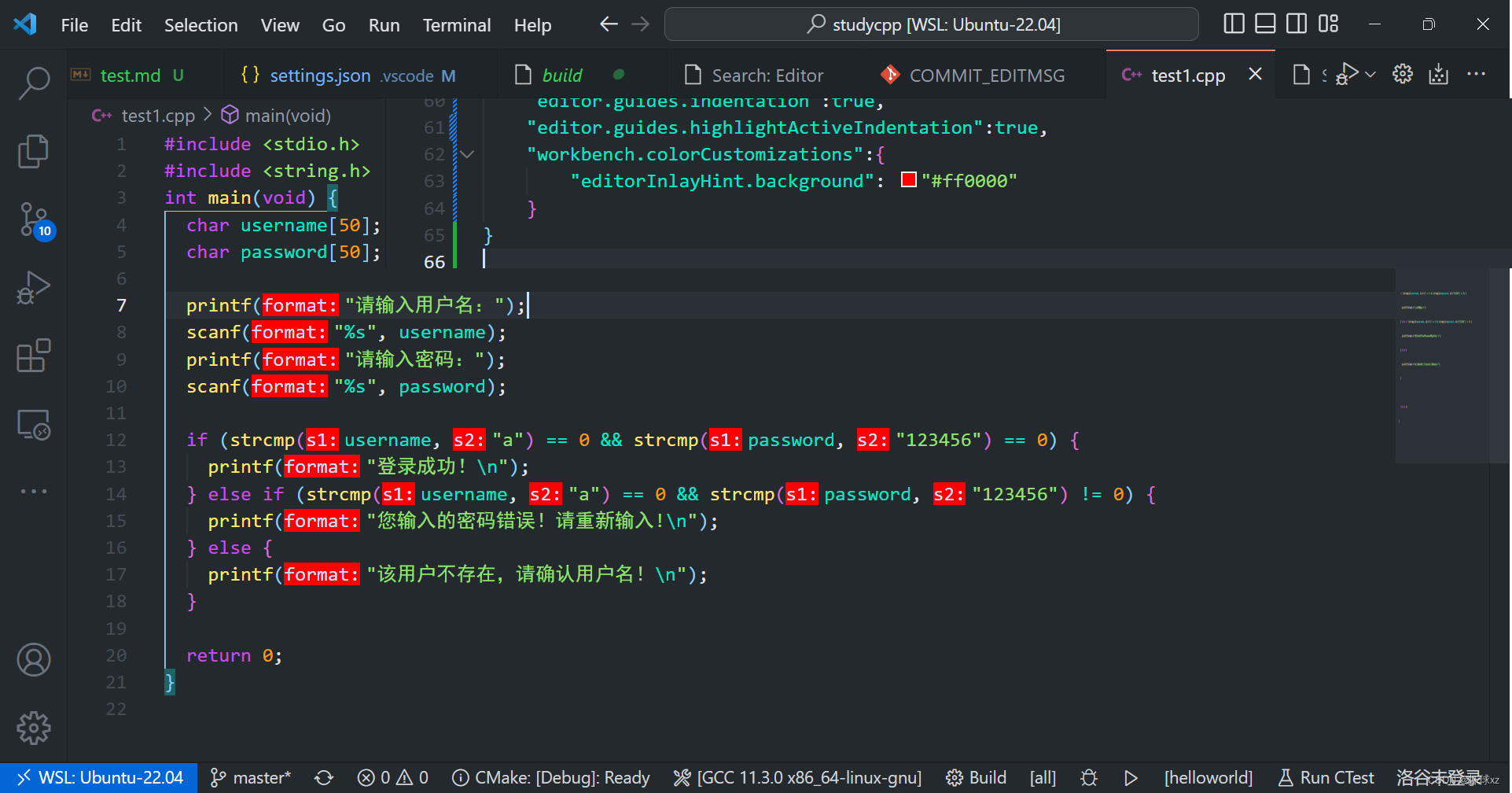1512x793 pixels.
Task: Open the File menu
Action: [75, 25]
